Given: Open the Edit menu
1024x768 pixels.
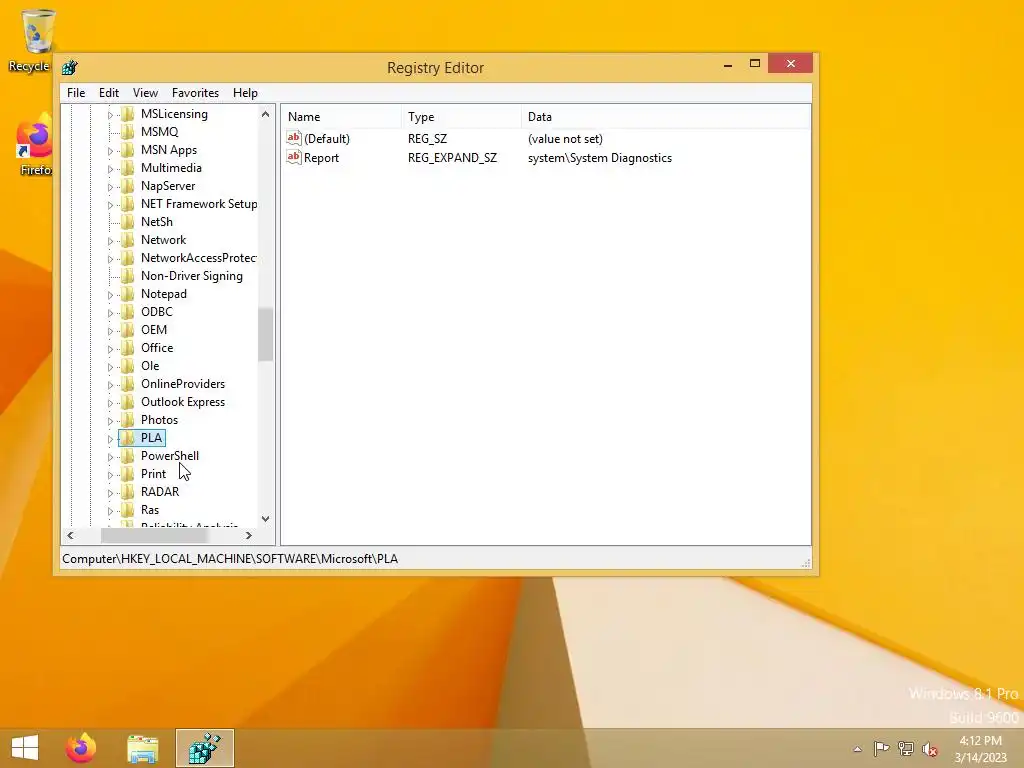Looking at the screenshot, I should click(x=108, y=93).
